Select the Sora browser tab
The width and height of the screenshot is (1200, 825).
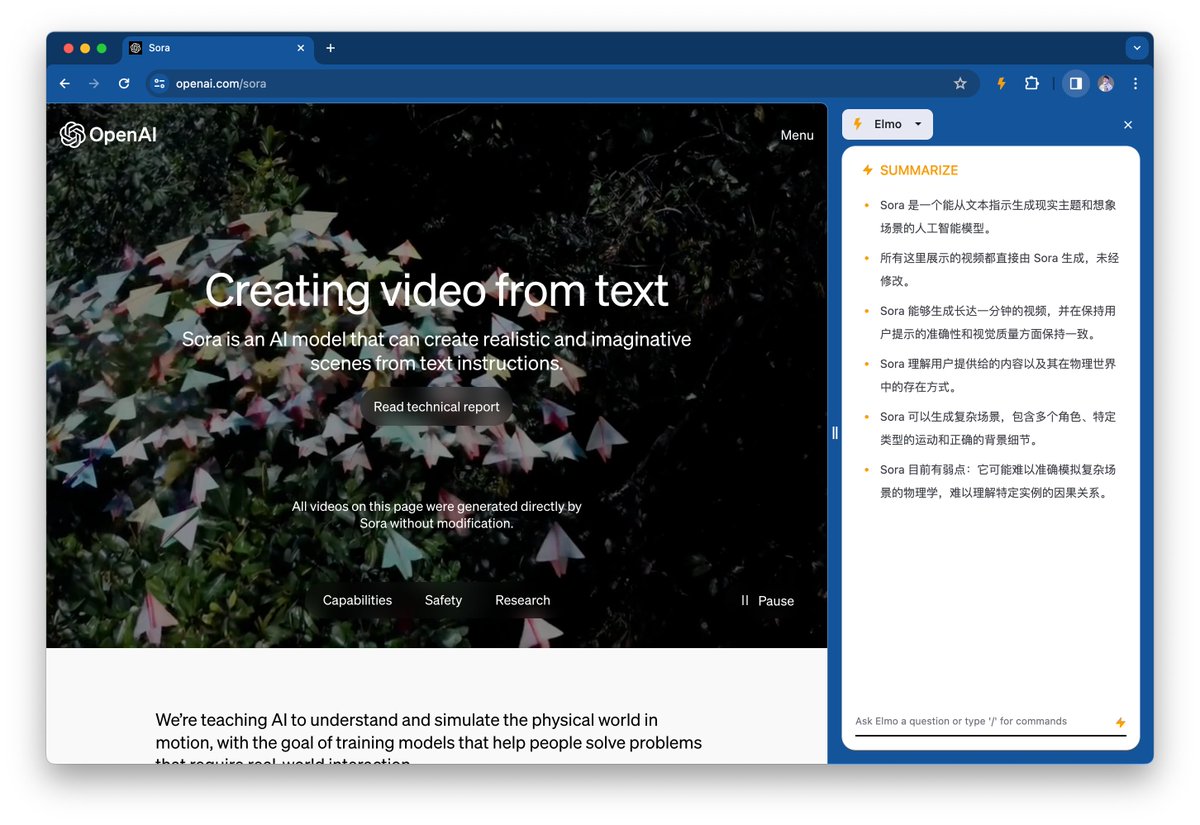pyautogui.click(x=218, y=48)
